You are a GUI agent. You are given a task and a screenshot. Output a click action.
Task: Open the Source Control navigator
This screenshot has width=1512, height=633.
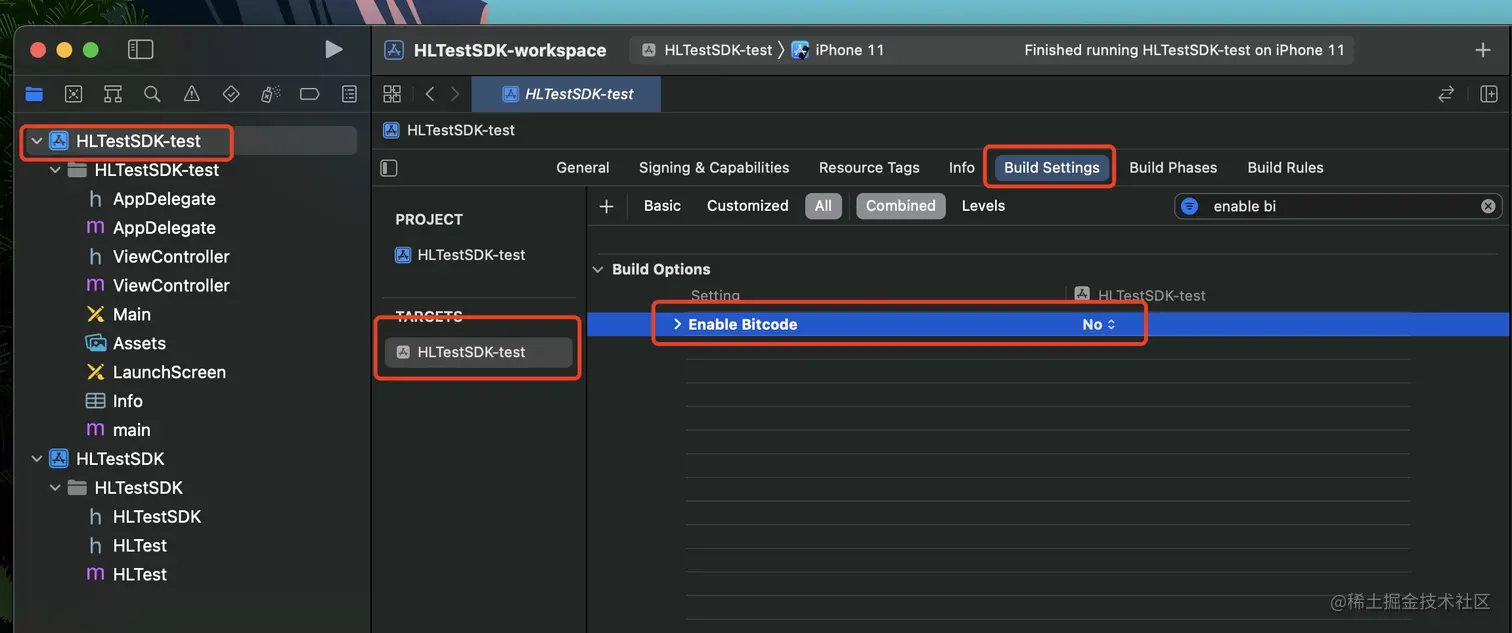pyautogui.click(x=73, y=94)
